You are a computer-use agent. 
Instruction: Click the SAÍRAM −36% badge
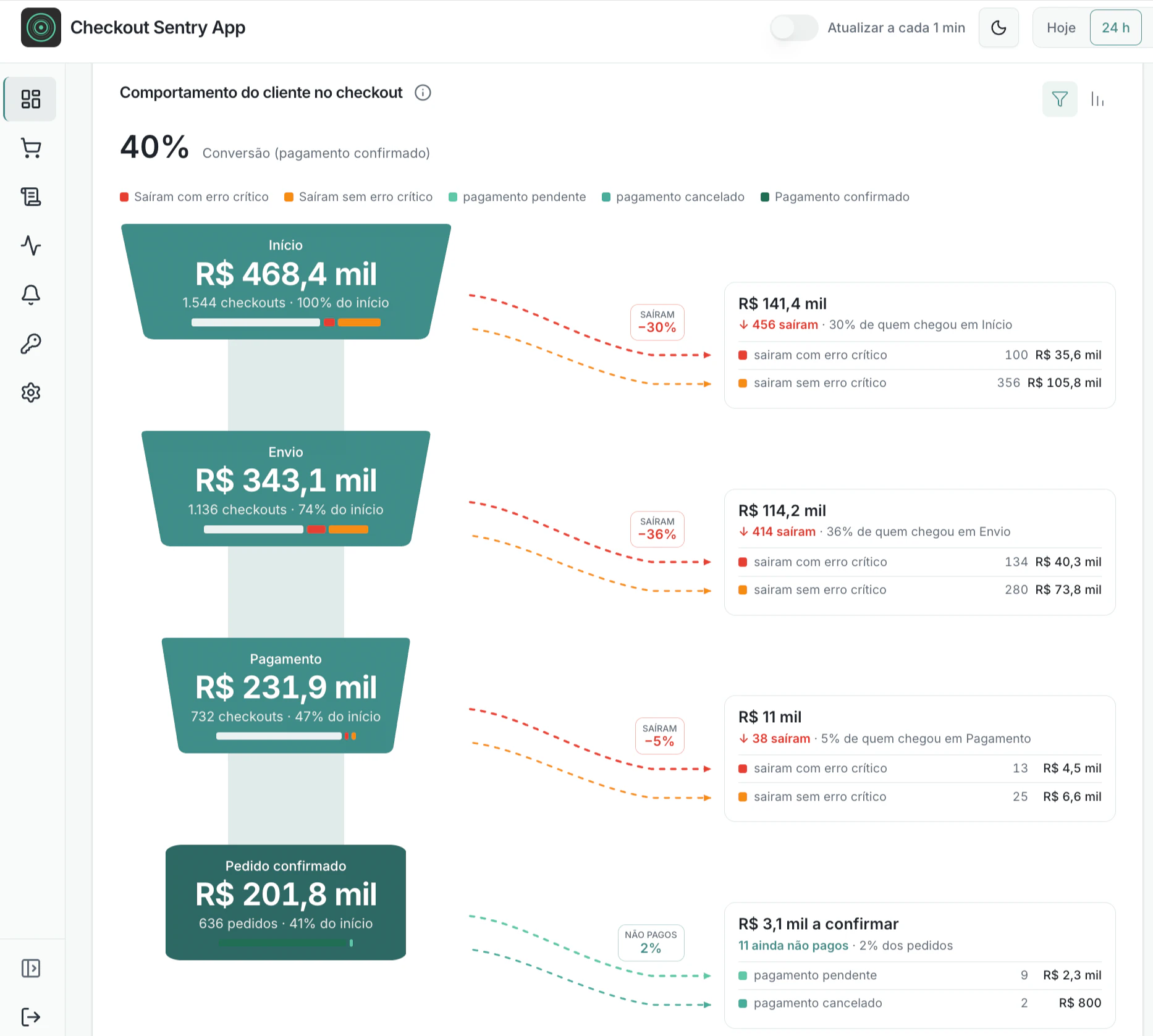pos(657,529)
